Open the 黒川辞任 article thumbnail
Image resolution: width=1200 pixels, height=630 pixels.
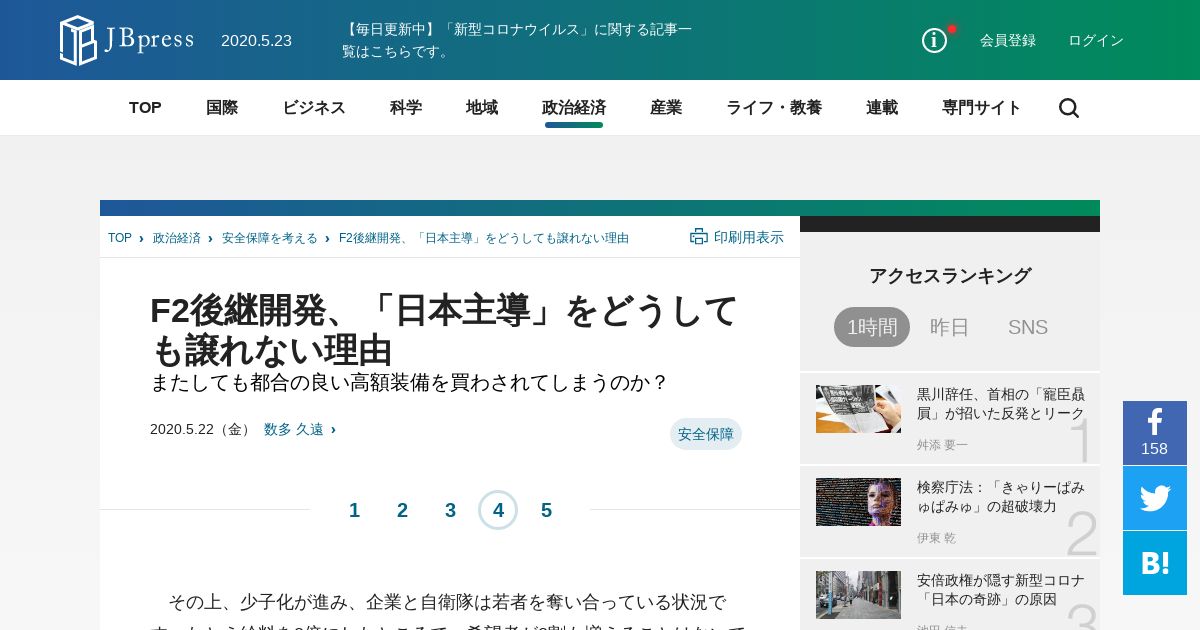click(x=858, y=409)
